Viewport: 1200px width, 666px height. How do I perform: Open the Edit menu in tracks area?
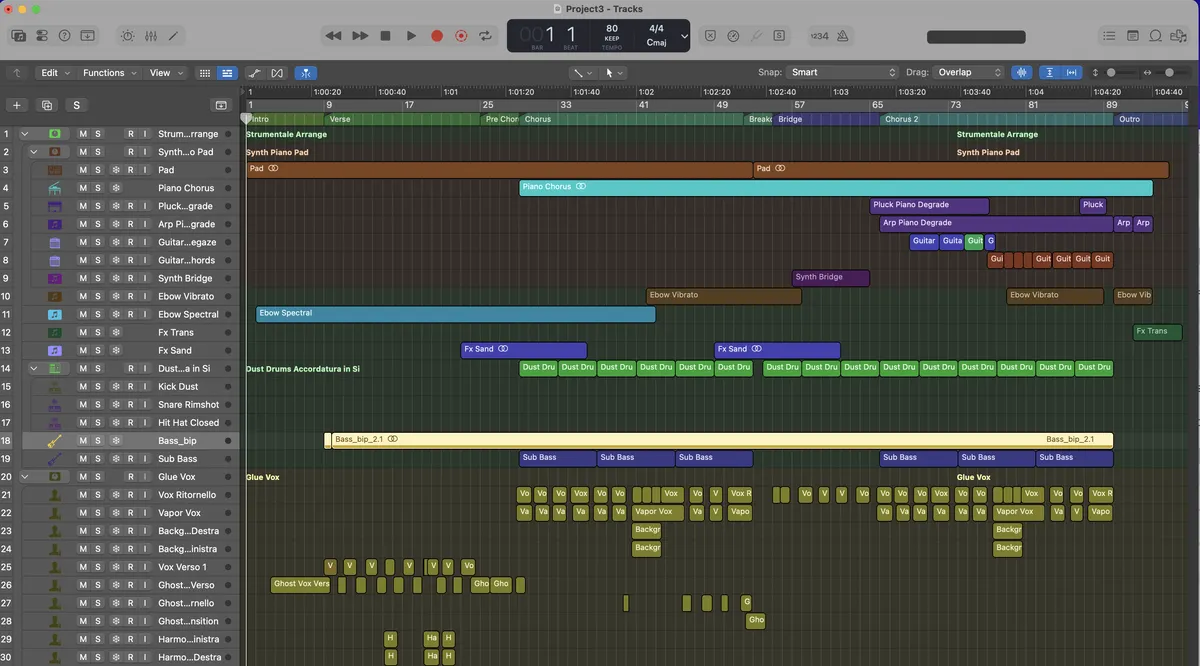[x=55, y=73]
